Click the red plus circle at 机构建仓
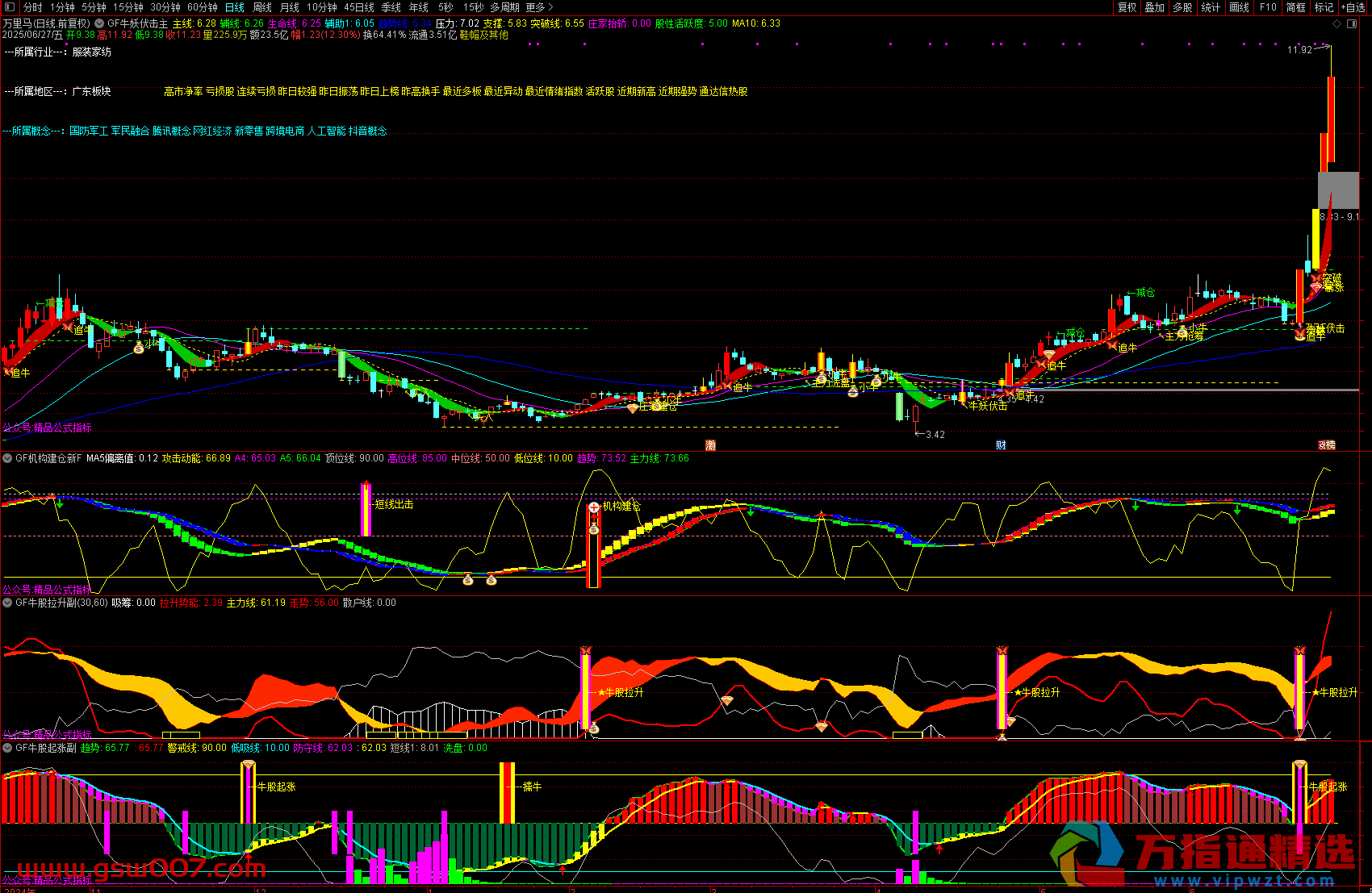Image resolution: width=1372 pixels, height=893 pixels. [x=594, y=507]
